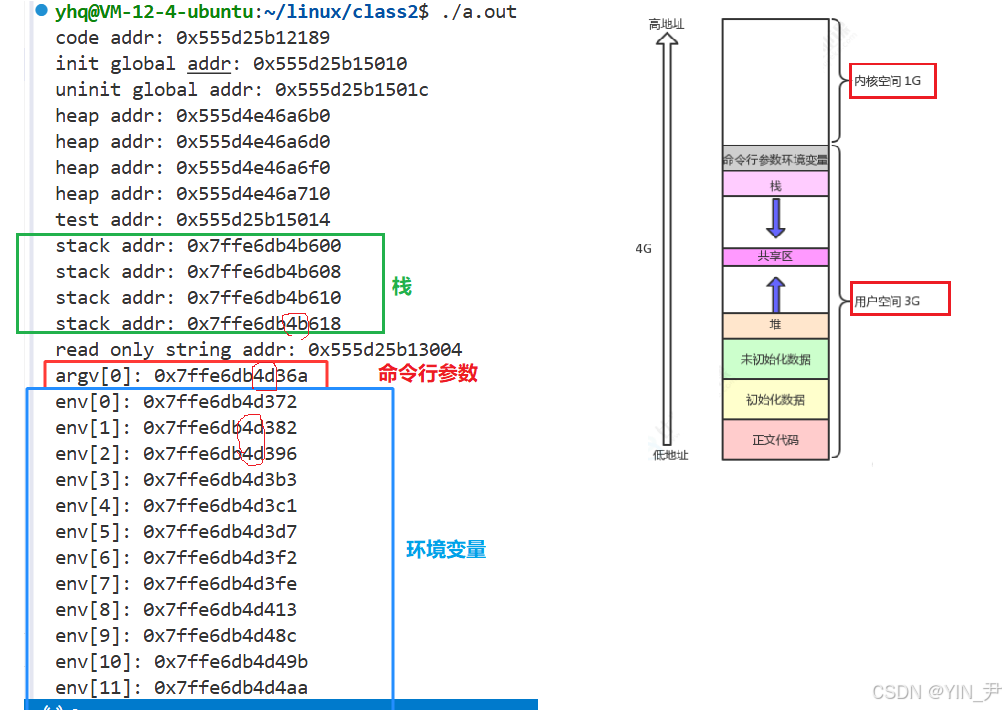Click the 高地址 label above the arrow
This screenshot has width=1006, height=710.
[x=666, y=24]
